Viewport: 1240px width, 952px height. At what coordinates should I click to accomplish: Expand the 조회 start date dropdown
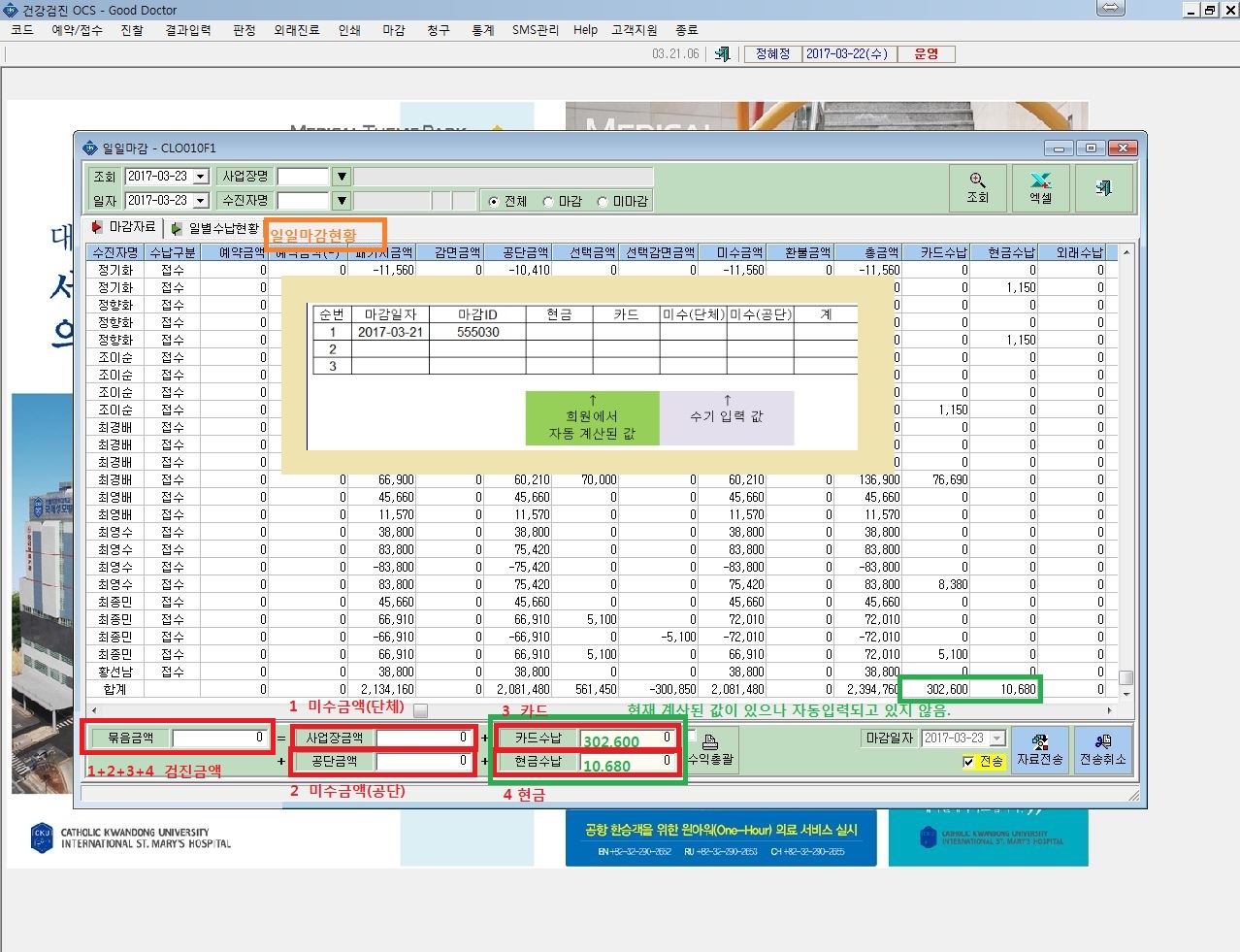tap(201, 177)
